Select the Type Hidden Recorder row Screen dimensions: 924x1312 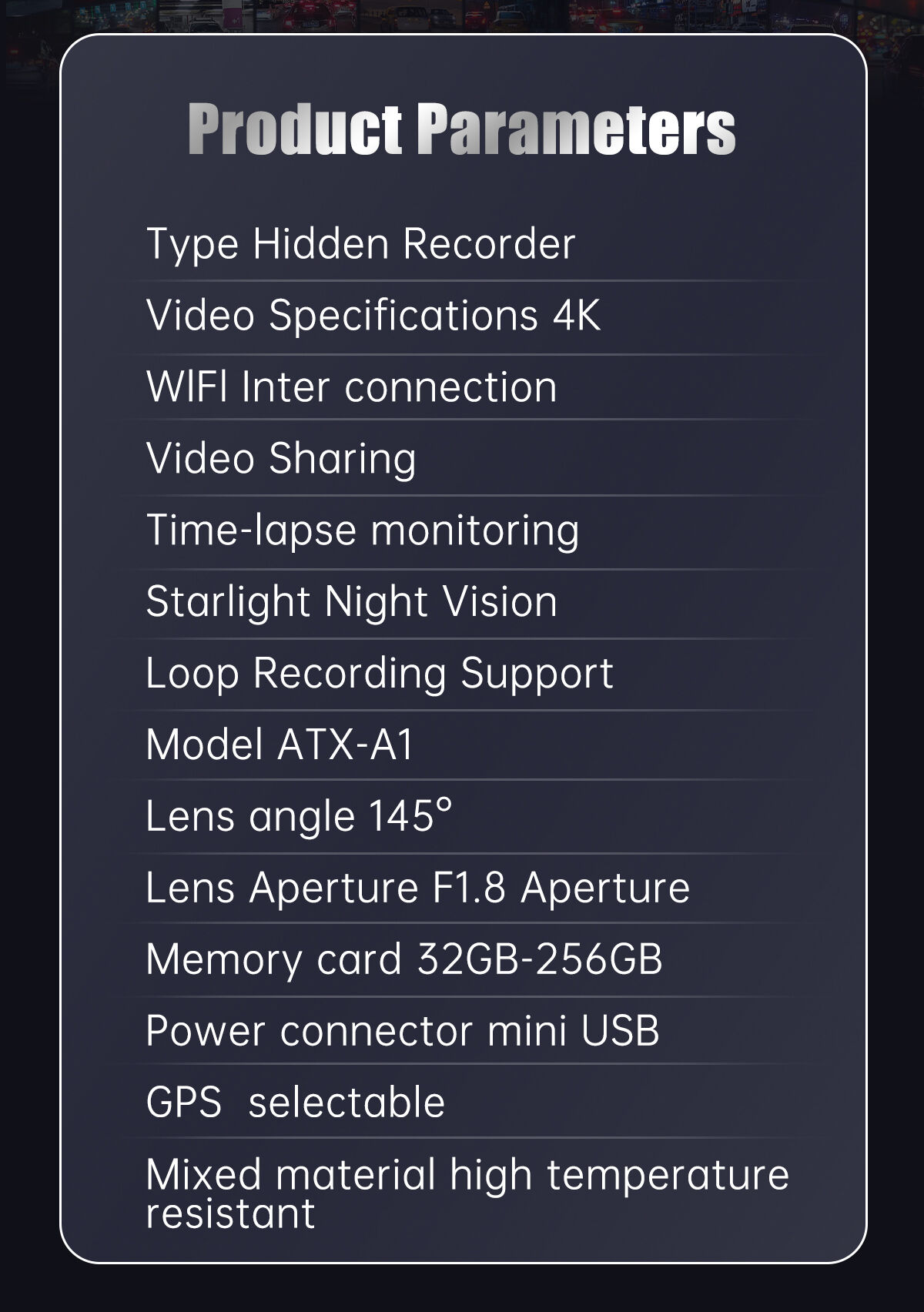[360, 244]
